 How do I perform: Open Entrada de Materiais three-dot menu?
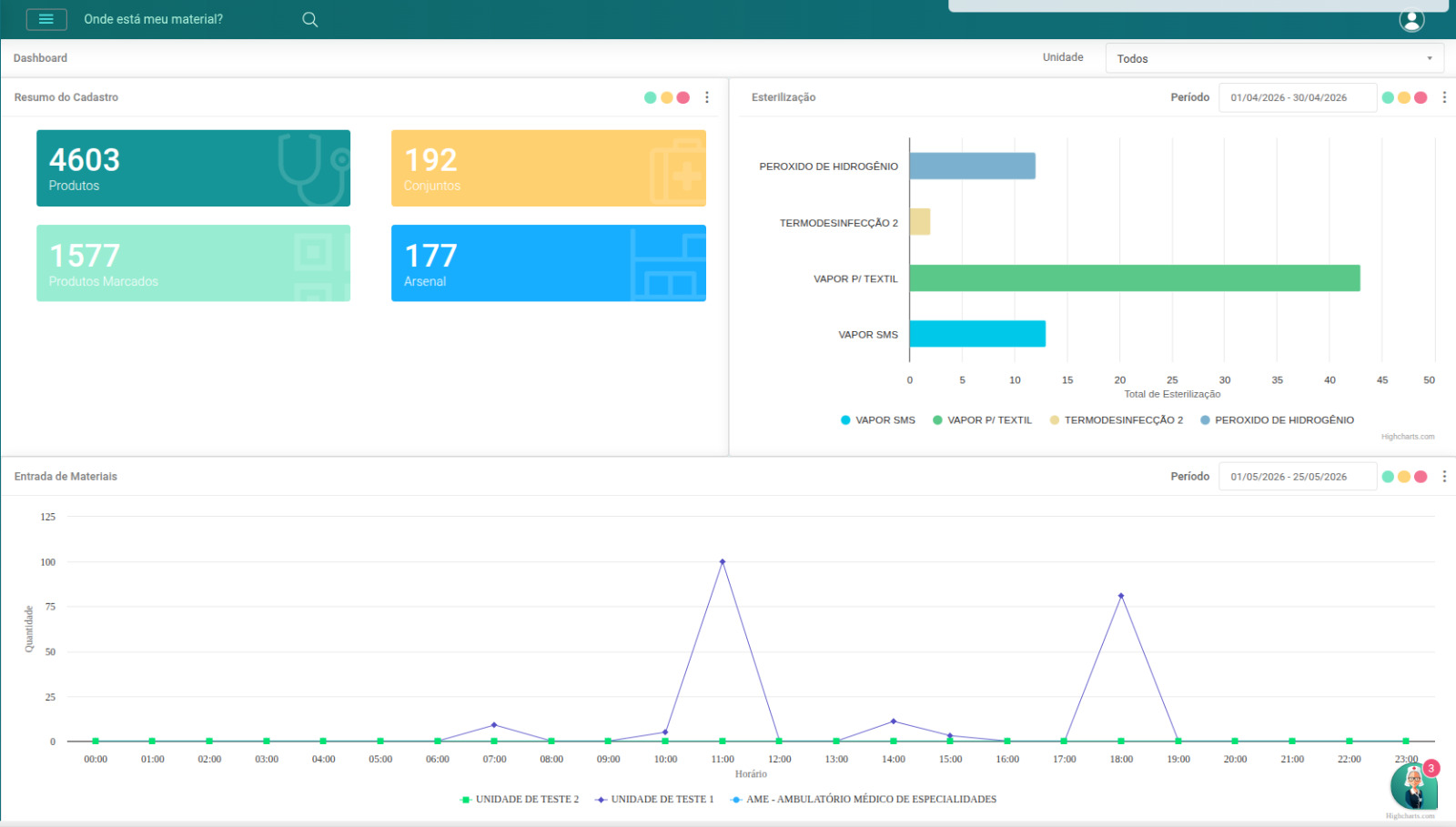[1444, 477]
